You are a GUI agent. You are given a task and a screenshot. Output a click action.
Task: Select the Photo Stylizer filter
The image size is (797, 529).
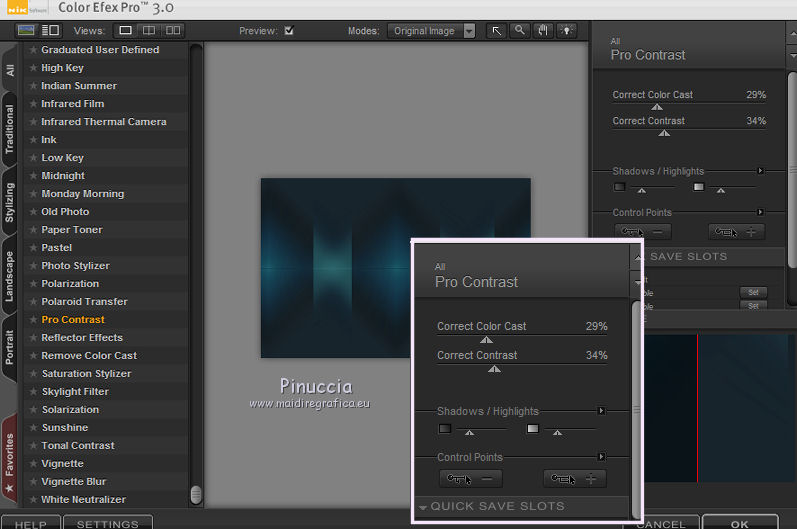coord(76,266)
